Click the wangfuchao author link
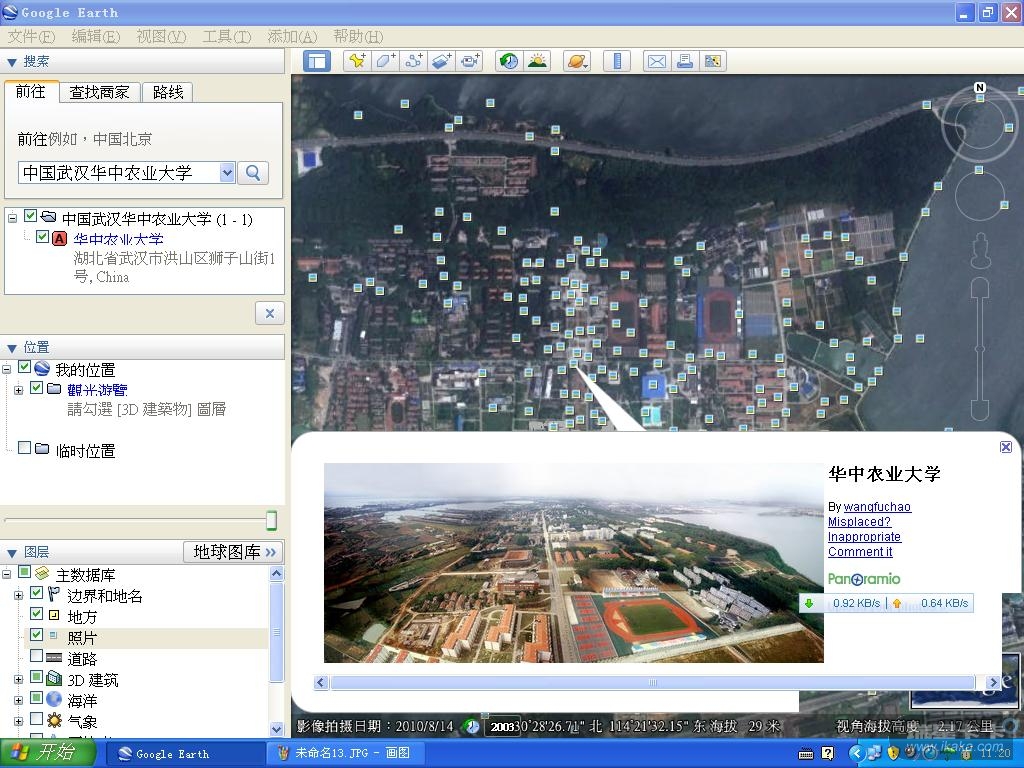The image size is (1024, 768). 877,507
